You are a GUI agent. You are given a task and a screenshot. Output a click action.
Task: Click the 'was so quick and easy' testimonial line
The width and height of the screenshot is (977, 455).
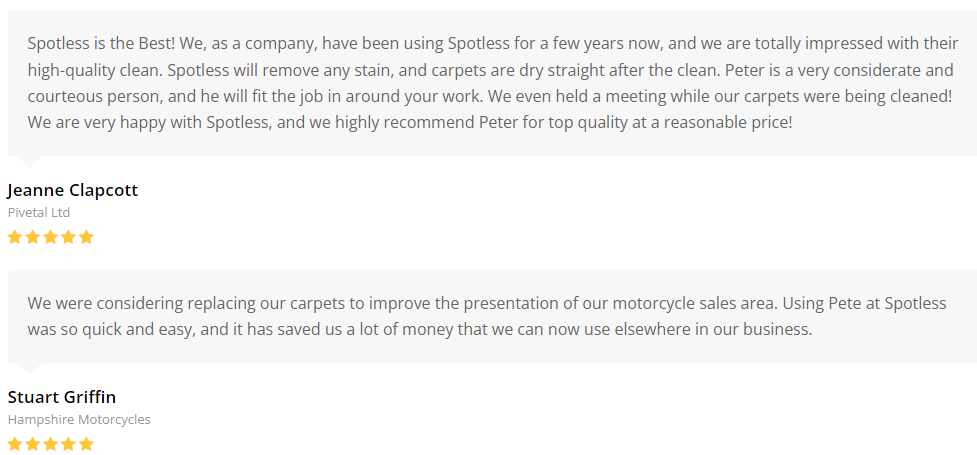coord(420,329)
